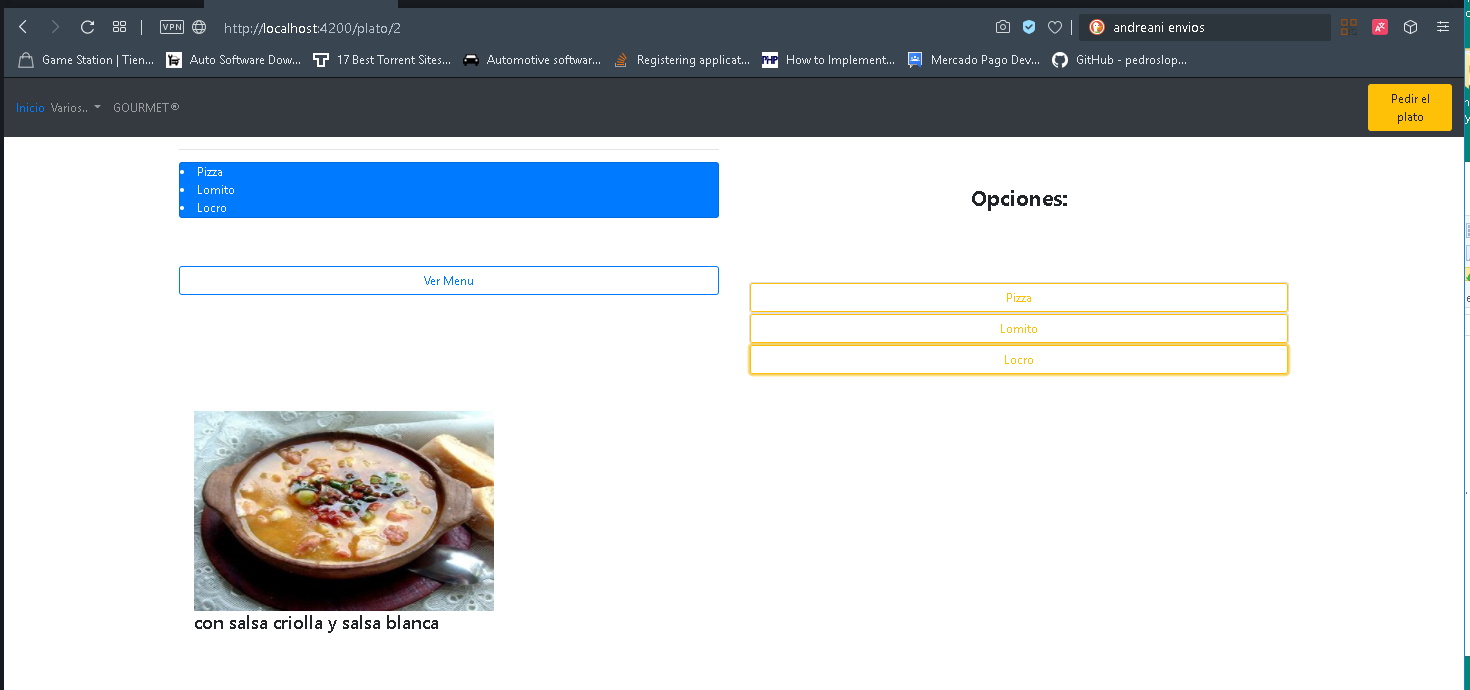Take a snapshot with the camera icon
1470x690 pixels.
(x=1003, y=27)
